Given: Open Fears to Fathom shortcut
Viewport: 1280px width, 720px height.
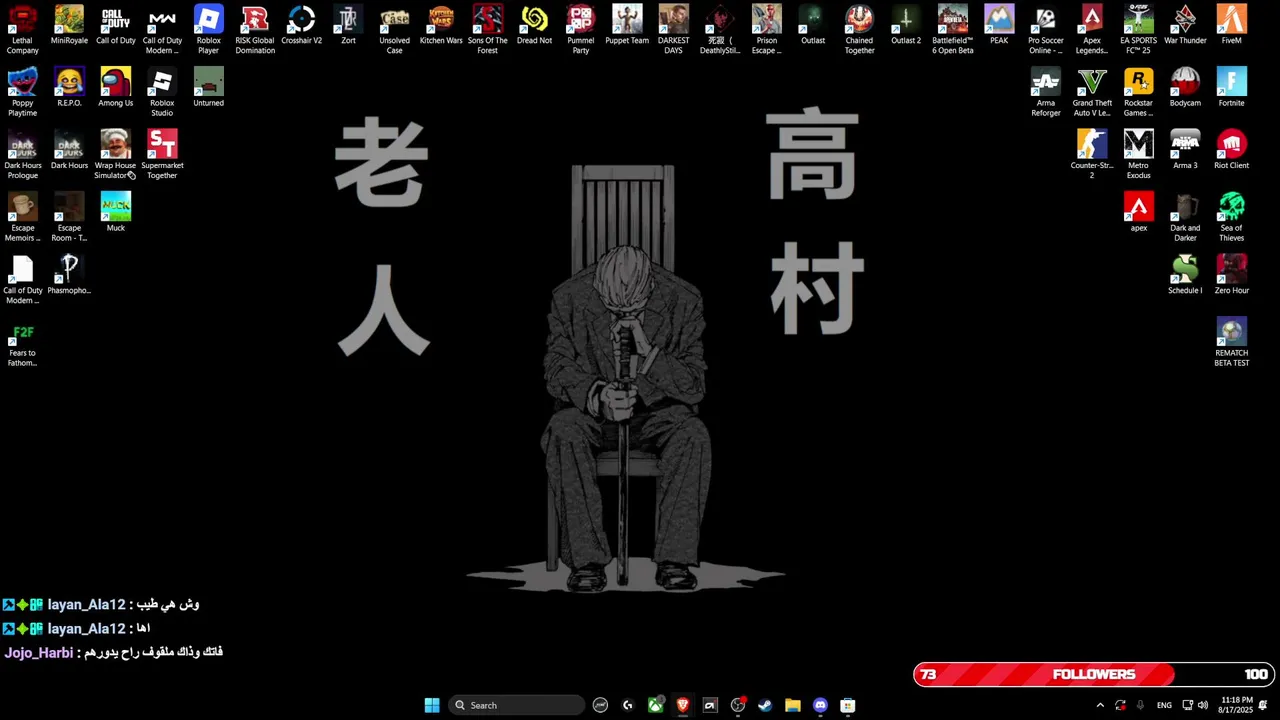Looking at the screenshot, I should click(x=22, y=342).
